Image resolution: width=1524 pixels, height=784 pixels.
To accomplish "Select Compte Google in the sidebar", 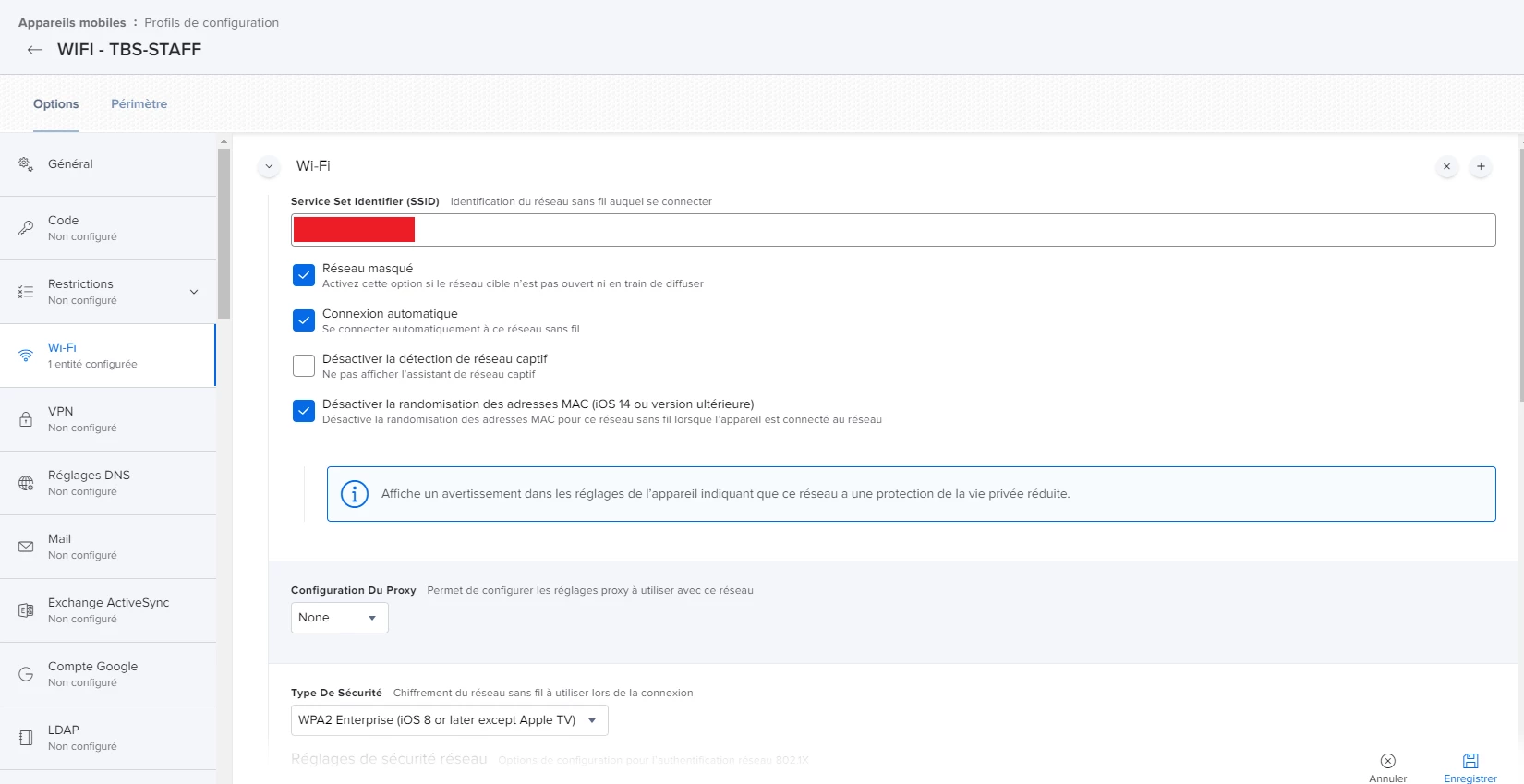I will [108, 674].
